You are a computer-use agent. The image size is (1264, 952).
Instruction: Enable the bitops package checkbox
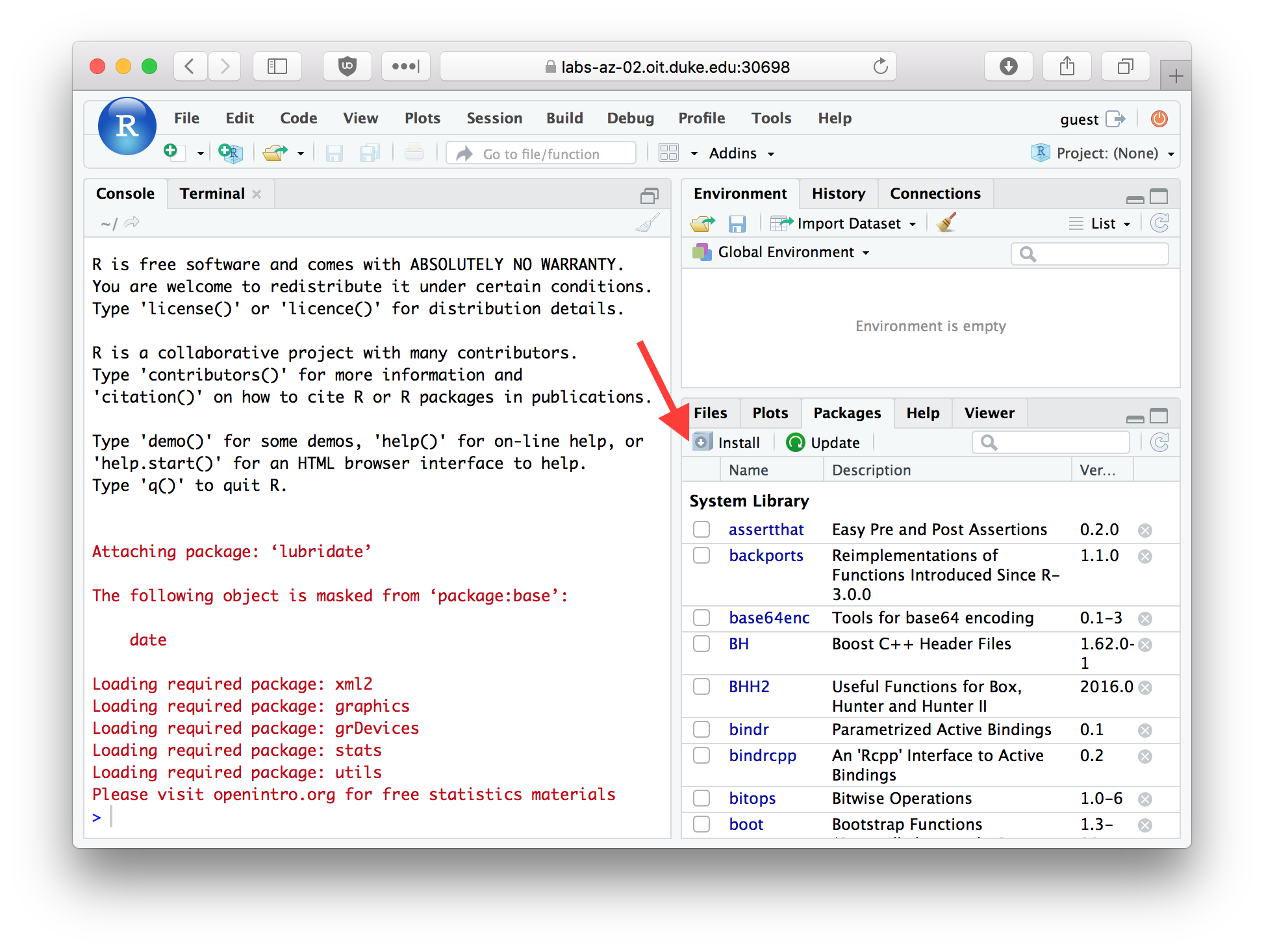click(x=702, y=799)
